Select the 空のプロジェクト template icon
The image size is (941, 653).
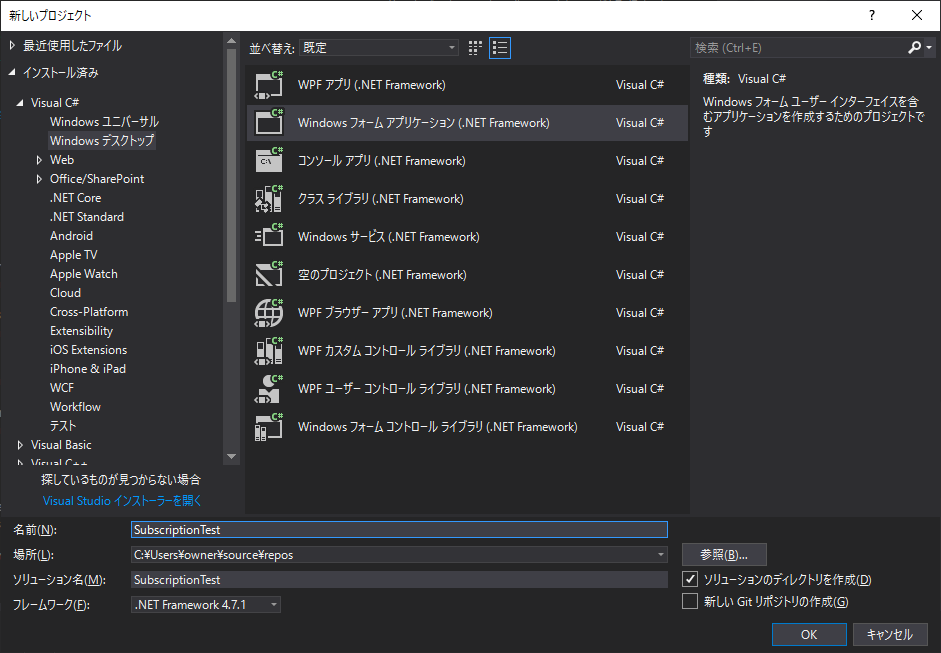coord(269,274)
